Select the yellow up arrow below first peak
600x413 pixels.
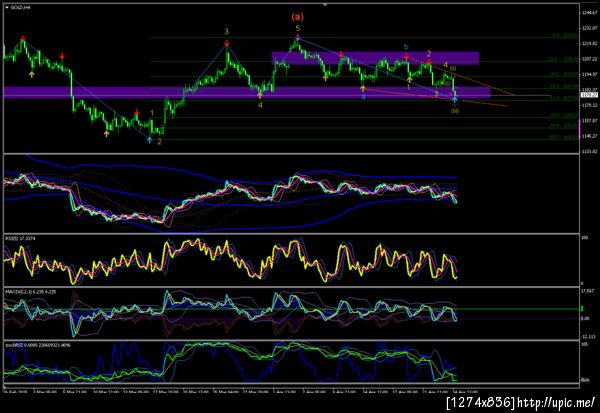tap(31, 74)
